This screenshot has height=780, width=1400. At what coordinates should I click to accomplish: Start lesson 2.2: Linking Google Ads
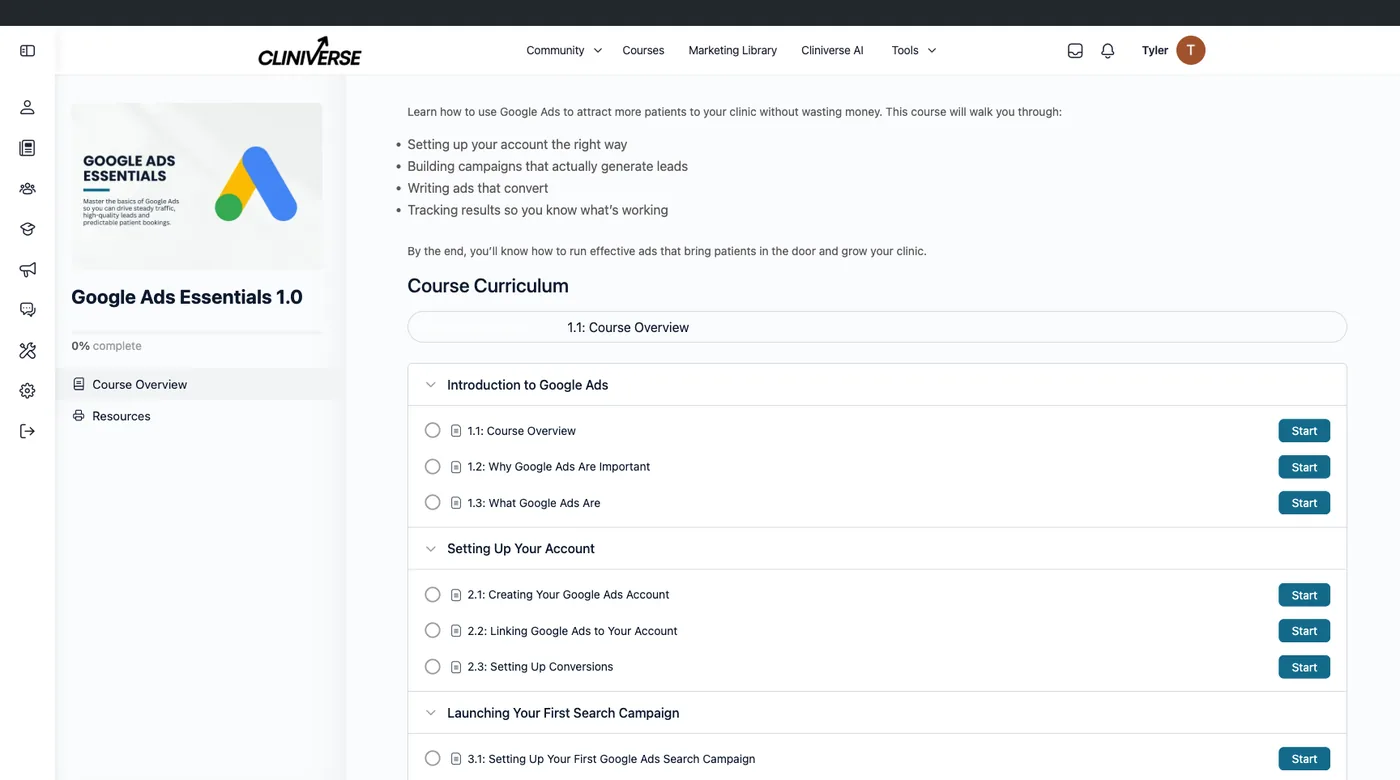1304,631
